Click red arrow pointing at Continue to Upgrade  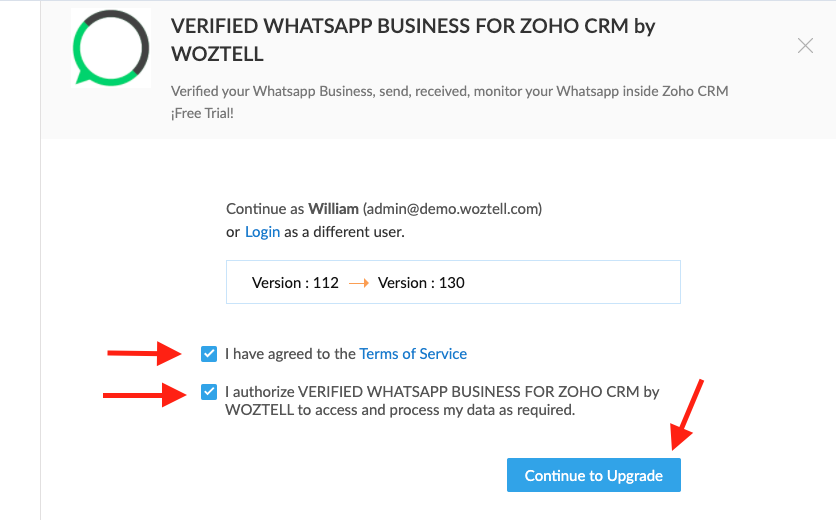coord(687,414)
